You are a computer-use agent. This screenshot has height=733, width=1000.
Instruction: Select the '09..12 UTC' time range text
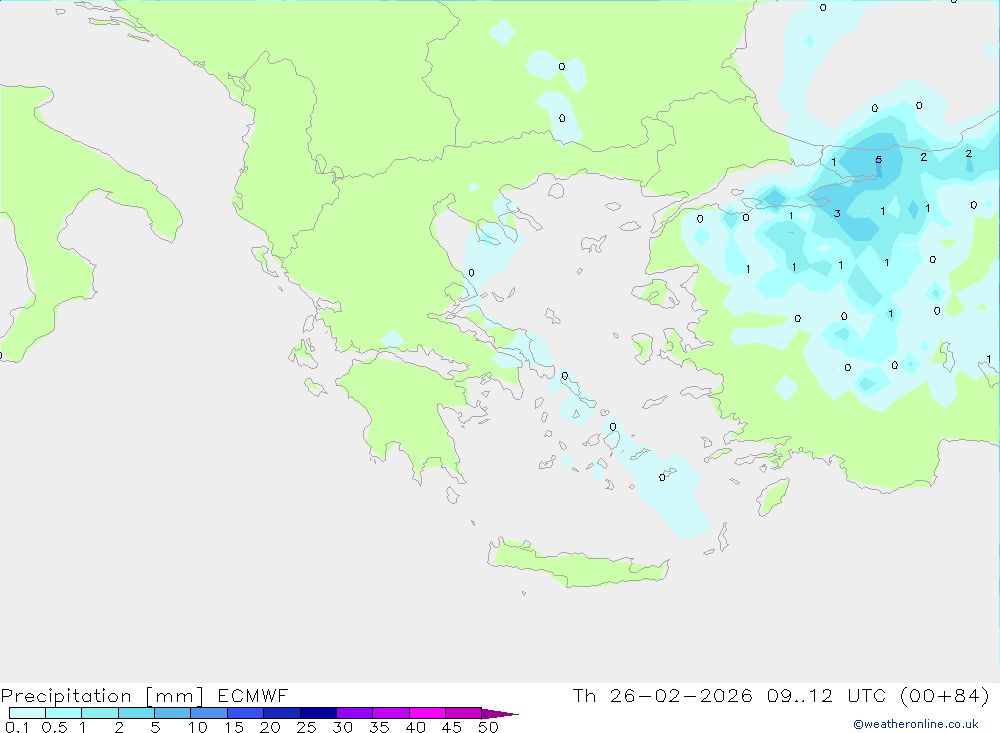(827, 695)
